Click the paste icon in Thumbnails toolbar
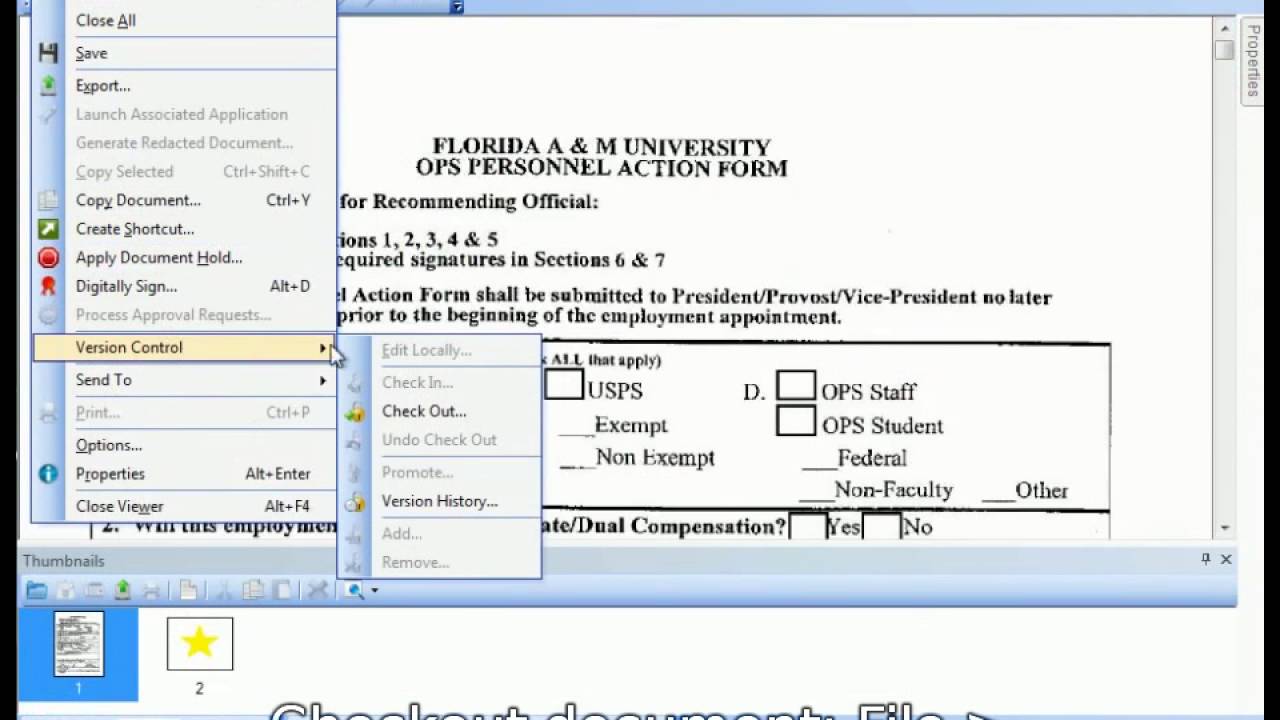The image size is (1280, 720). (x=283, y=590)
